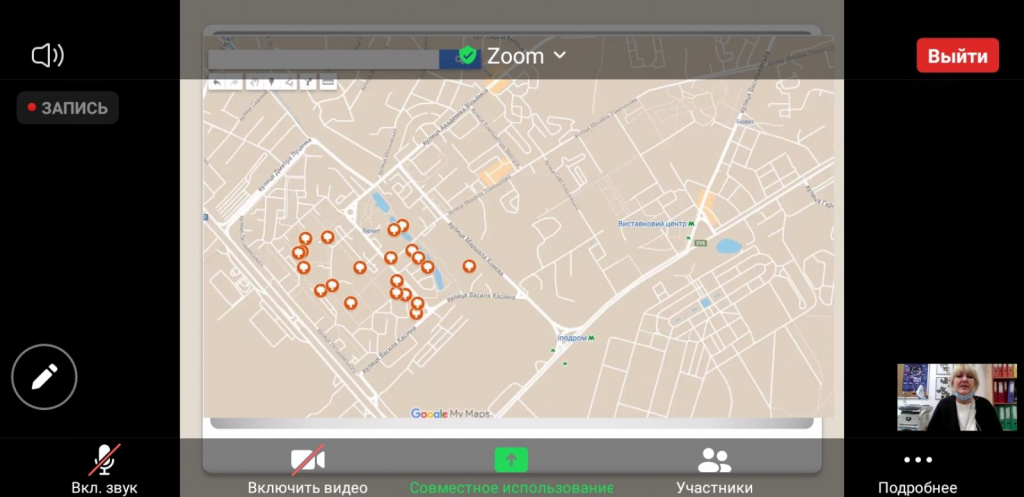Unmute using Вкл. звук microphone button
The height and width of the screenshot is (497, 1024).
[104, 468]
